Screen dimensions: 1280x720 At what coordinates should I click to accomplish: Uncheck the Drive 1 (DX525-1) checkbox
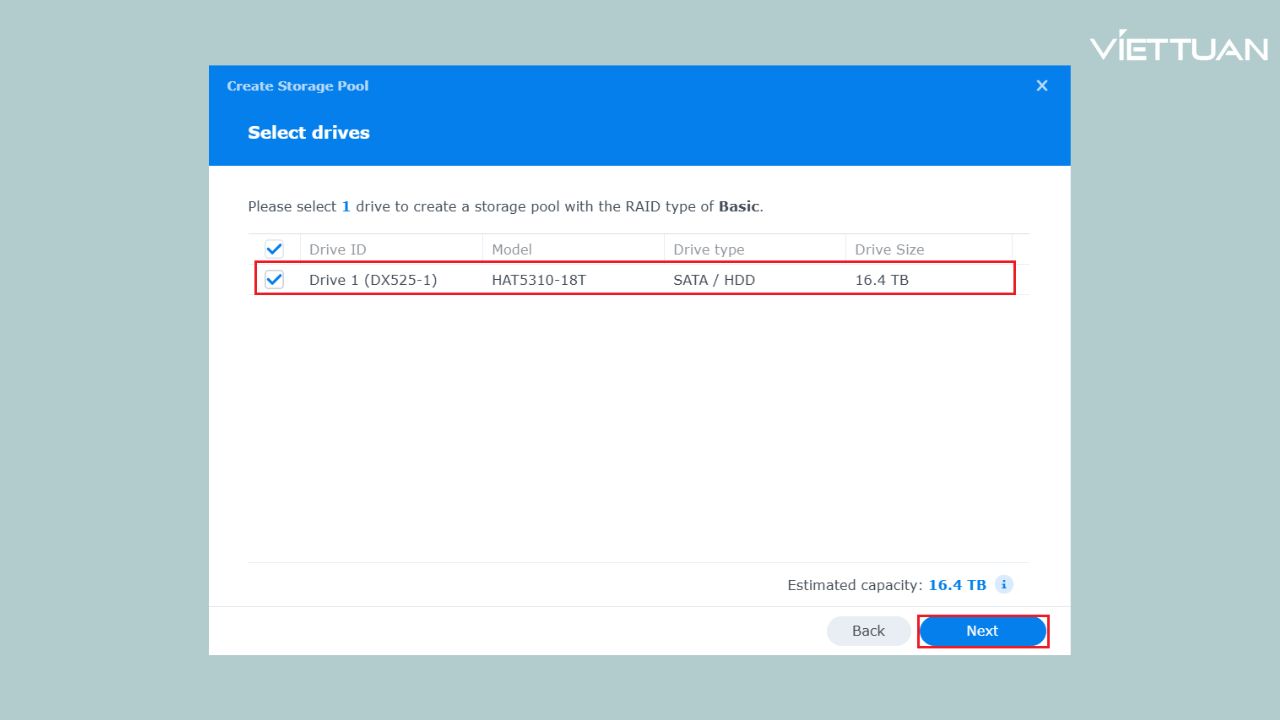click(x=274, y=280)
